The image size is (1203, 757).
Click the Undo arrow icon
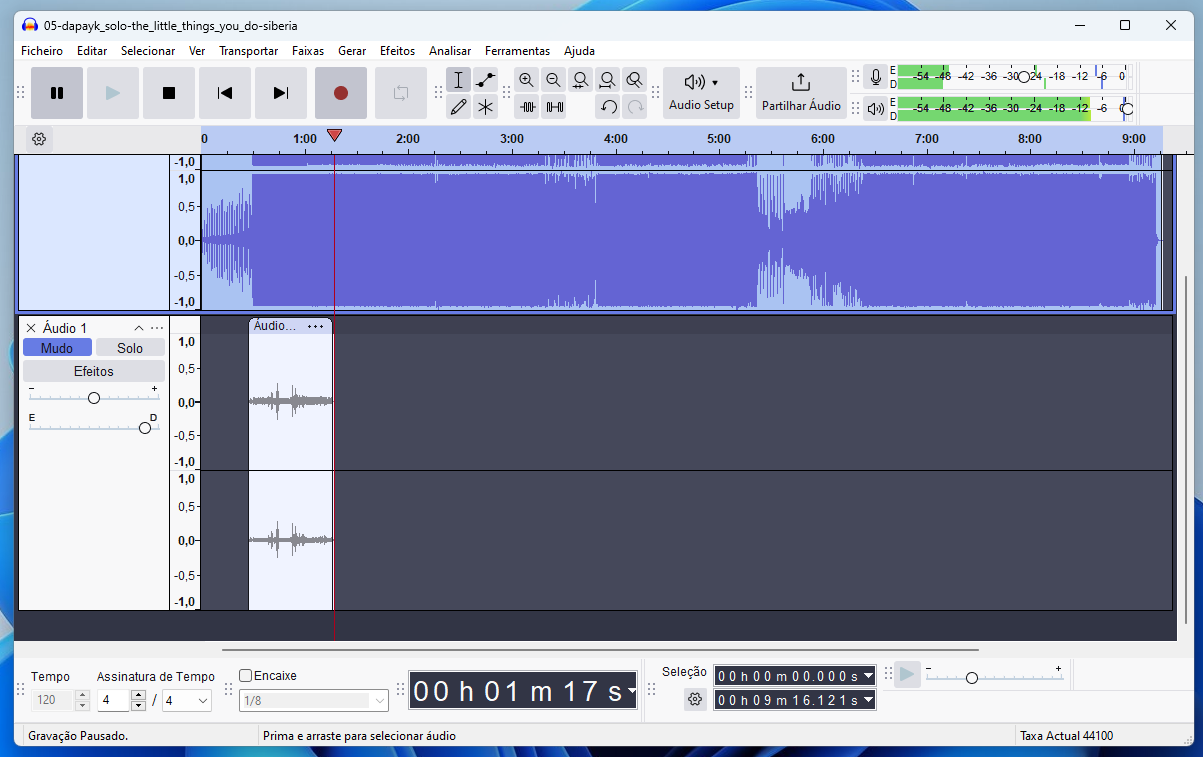(608, 107)
